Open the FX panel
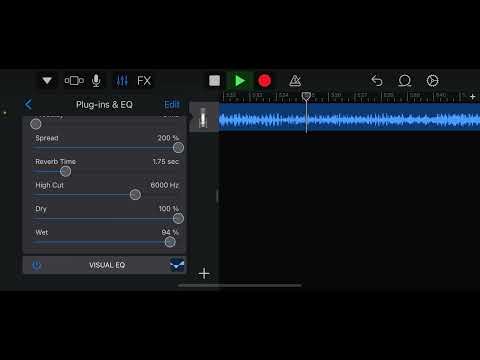 click(144, 81)
